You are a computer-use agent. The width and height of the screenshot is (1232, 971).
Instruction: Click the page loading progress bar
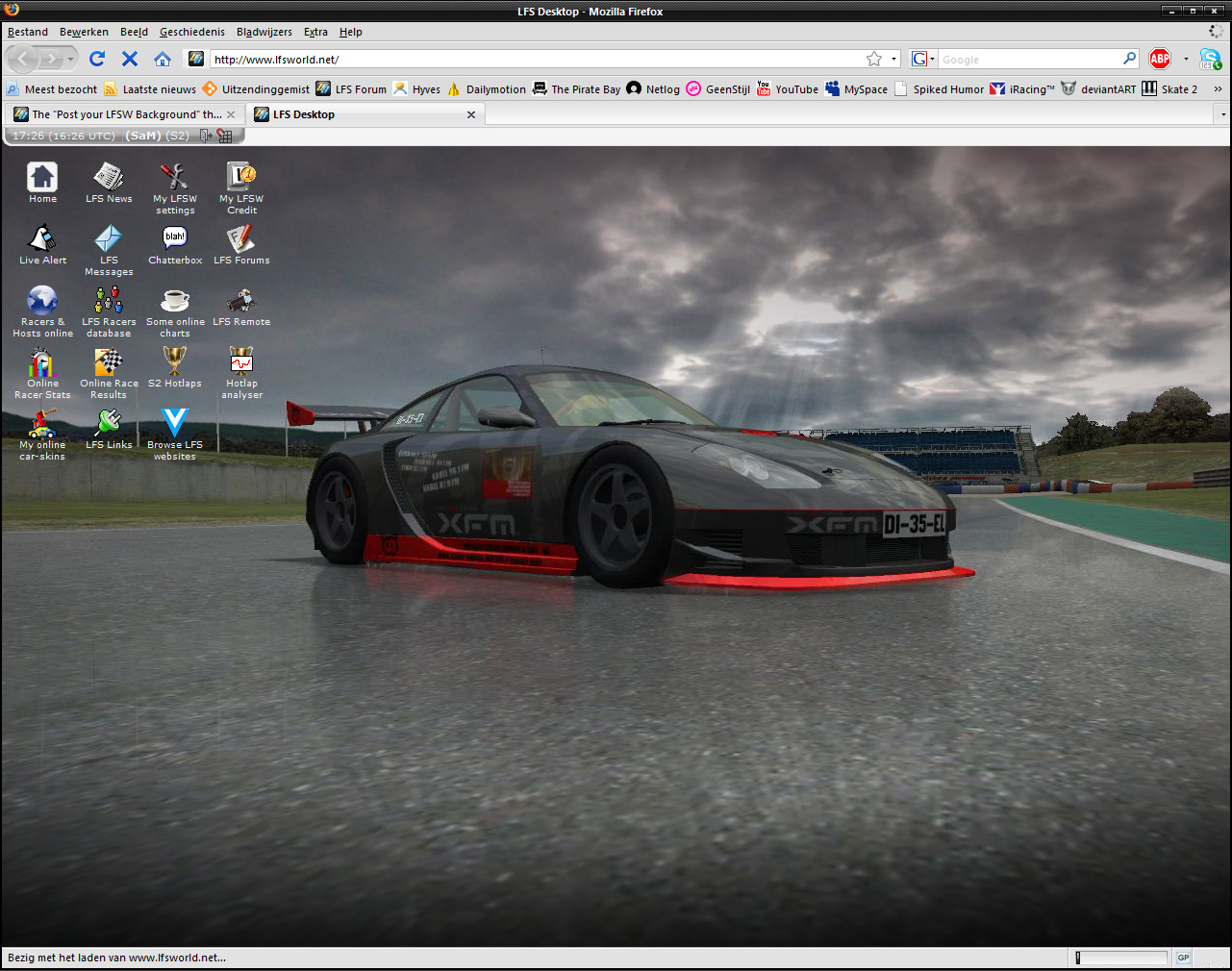click(x=1120, y=958)
